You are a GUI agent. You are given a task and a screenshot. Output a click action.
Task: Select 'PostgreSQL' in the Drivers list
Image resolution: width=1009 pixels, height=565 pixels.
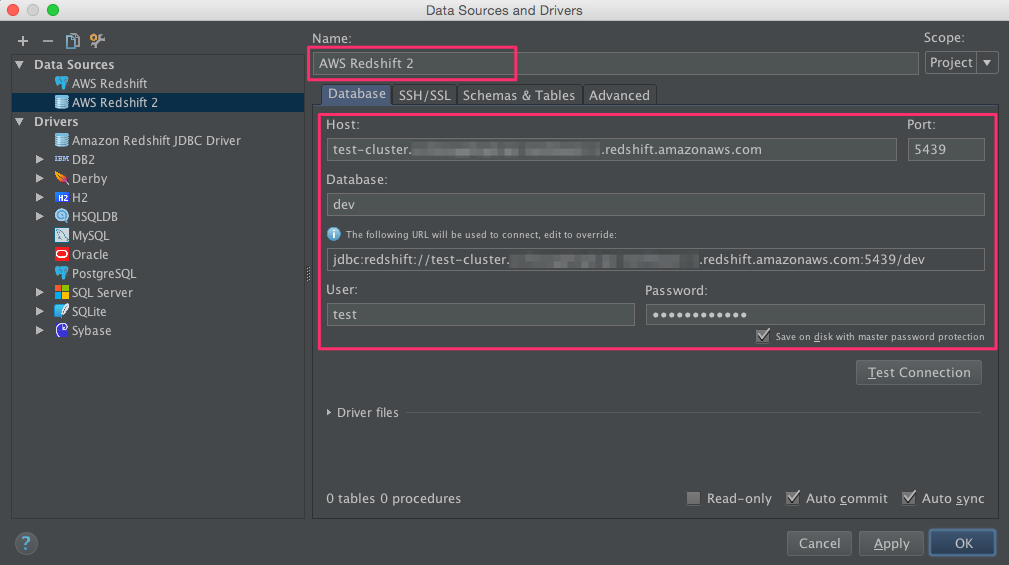[x=158, y=273]
